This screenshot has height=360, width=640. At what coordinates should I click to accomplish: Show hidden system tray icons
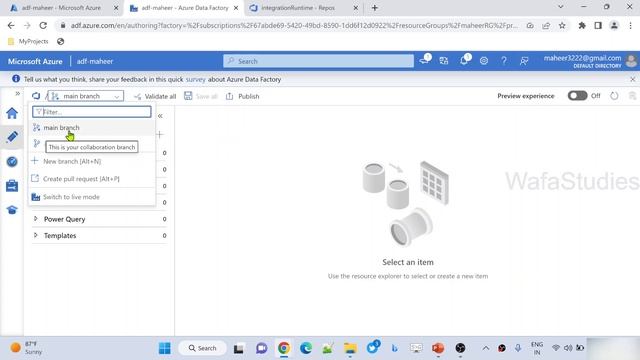coord(486,348)
